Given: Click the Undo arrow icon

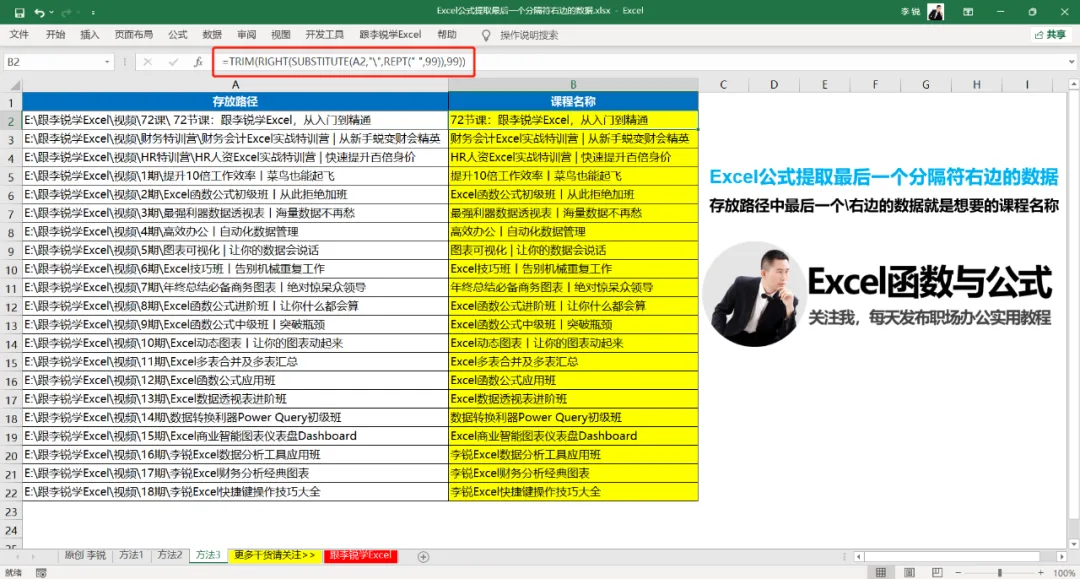Looking at the screenshot, I should [x=39, y=12].
